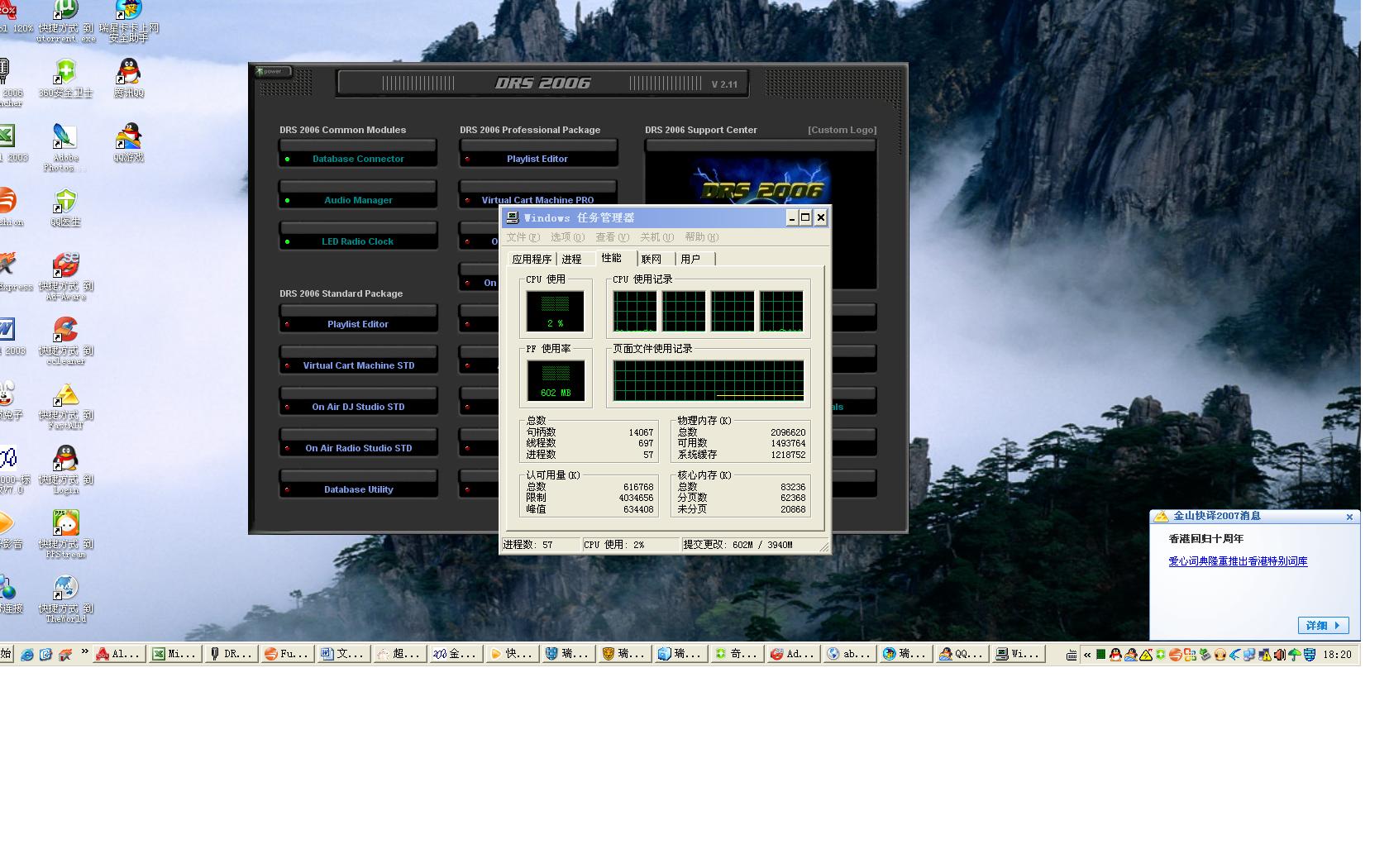Open the 文件(F) menu in Task Manager
The image size is (1389, 868).
523,237
